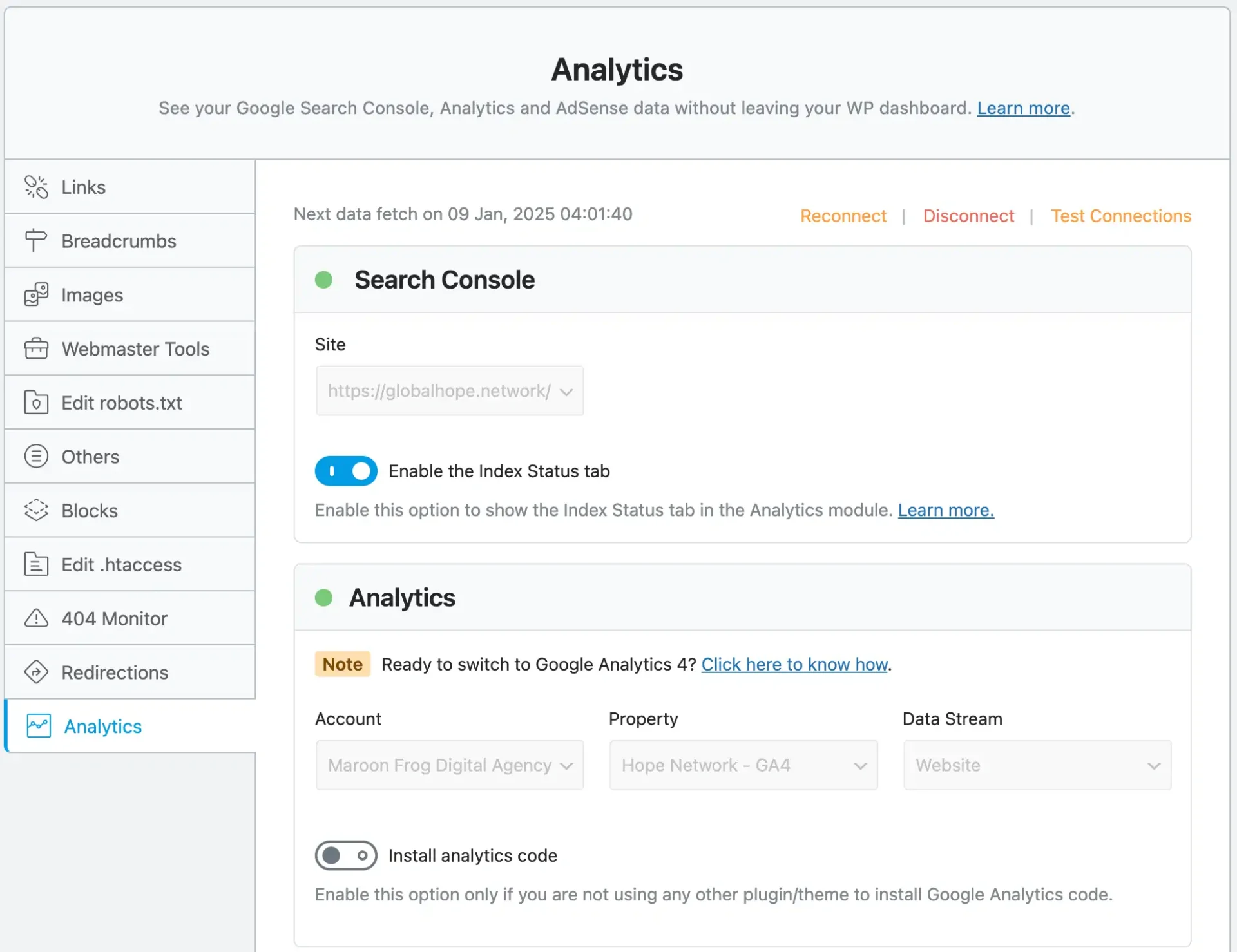Disable the Index Status tab toggle

[346, 471]
